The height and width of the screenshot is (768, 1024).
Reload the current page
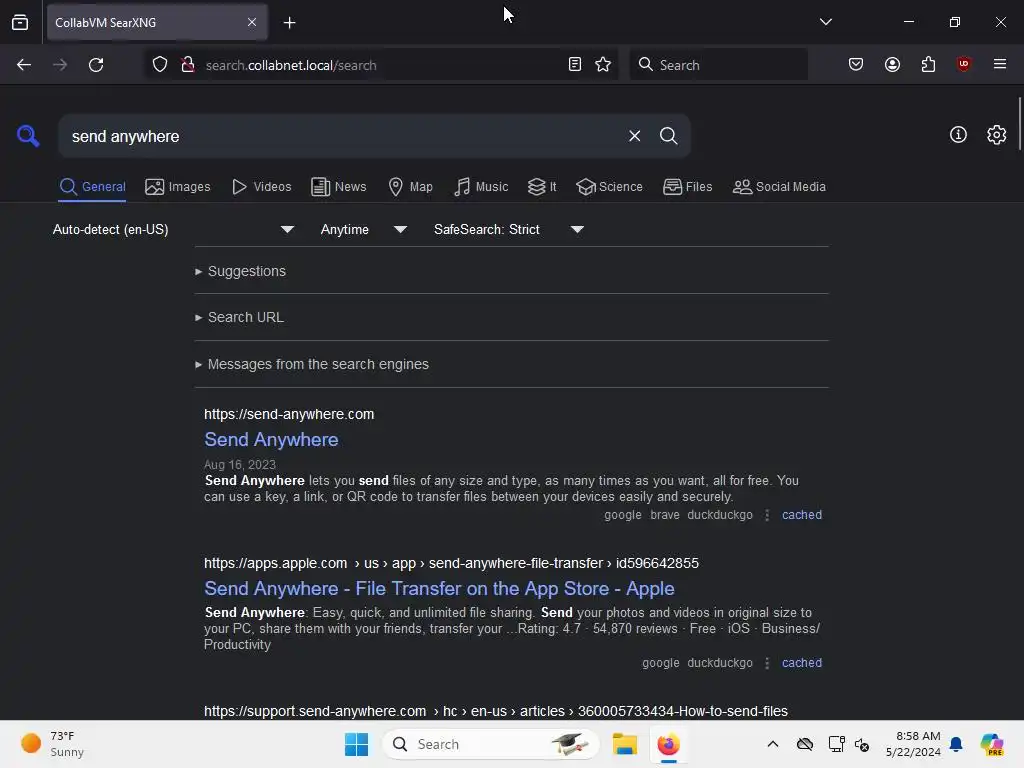pos(96,65)
